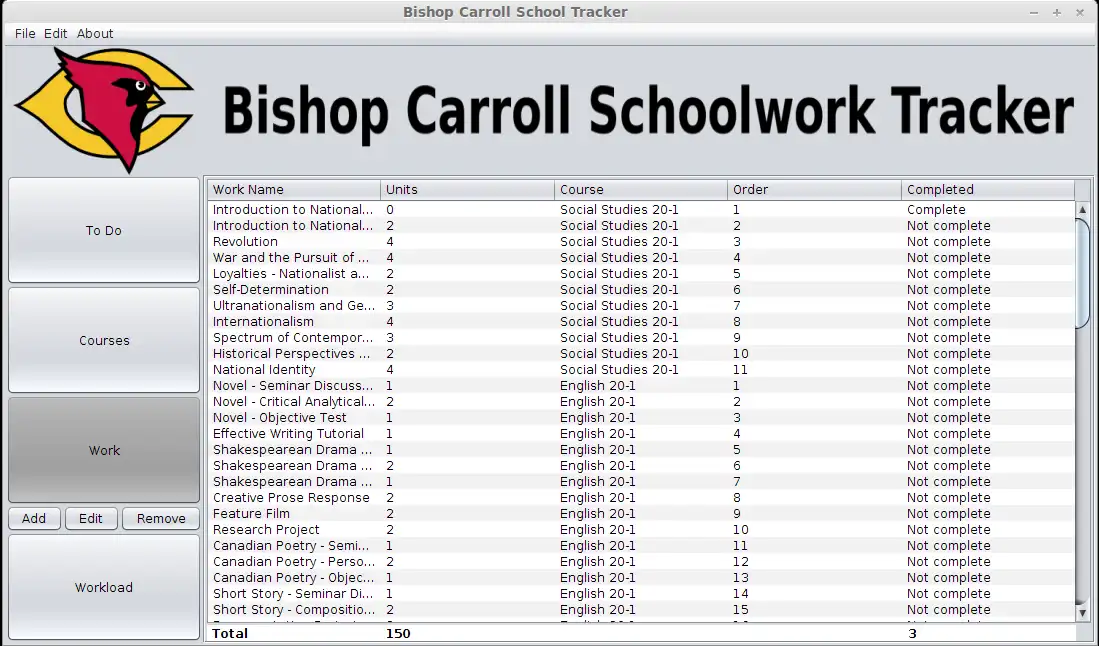Select the 'Spectrum of Contempor...' row
This screenshot has height=646, width=1099.
point(641,338)
